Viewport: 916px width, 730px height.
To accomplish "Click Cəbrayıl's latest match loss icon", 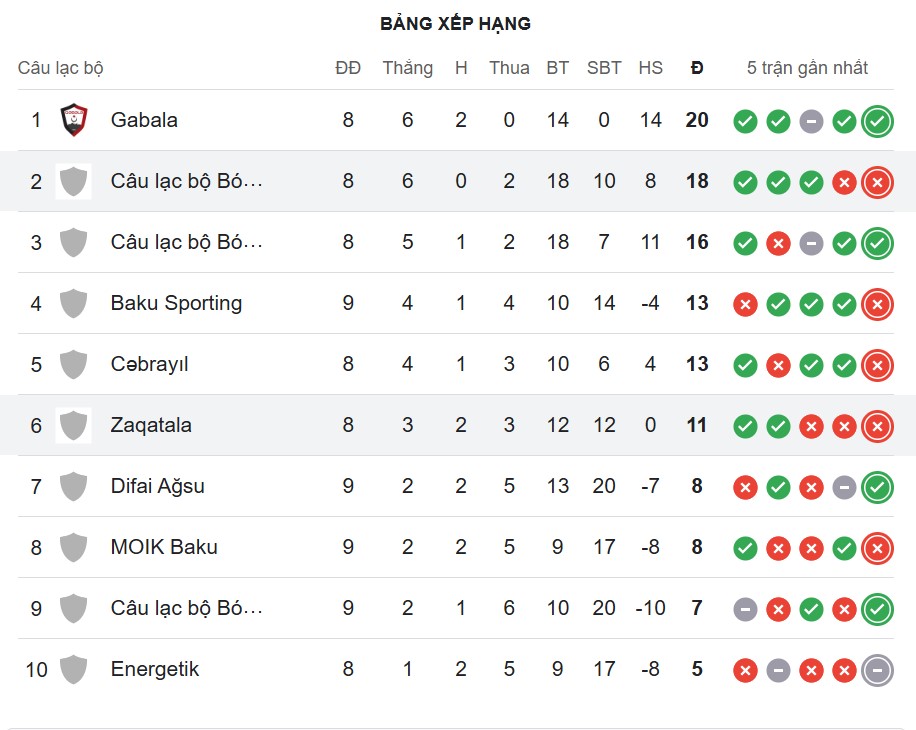I will click(877, 365).
